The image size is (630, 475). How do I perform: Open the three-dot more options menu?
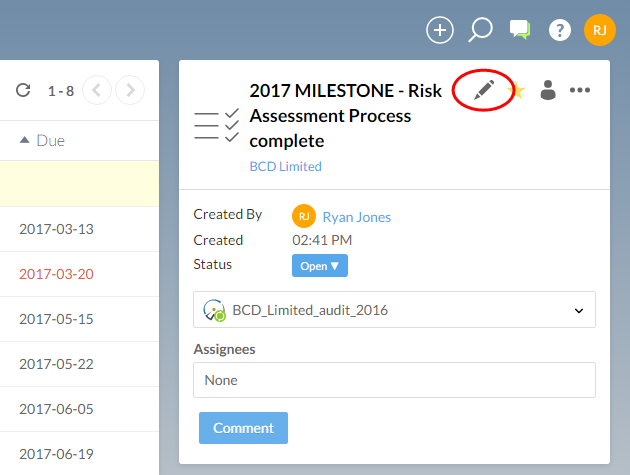pyautogui.click(x=580, y=90)
